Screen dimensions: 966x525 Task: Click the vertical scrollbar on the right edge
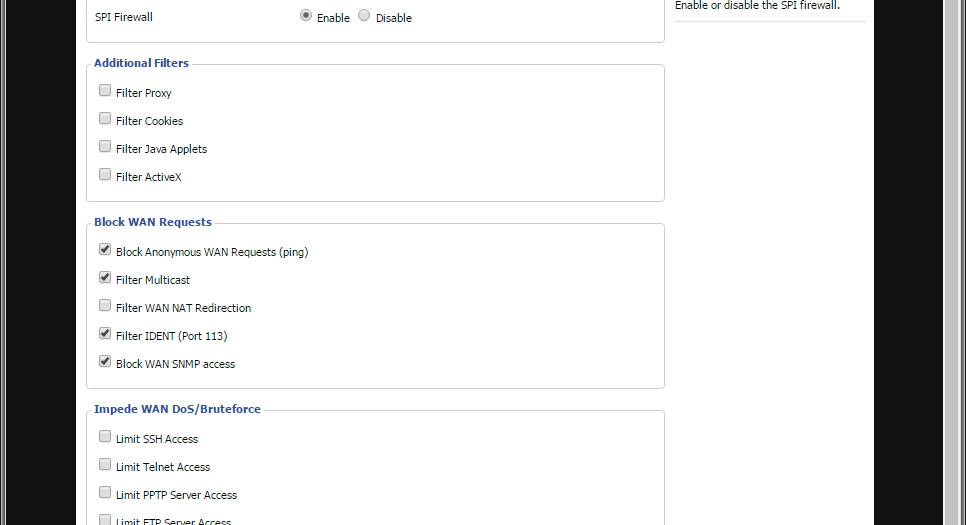pyautogui.click(x=953, y=262)
